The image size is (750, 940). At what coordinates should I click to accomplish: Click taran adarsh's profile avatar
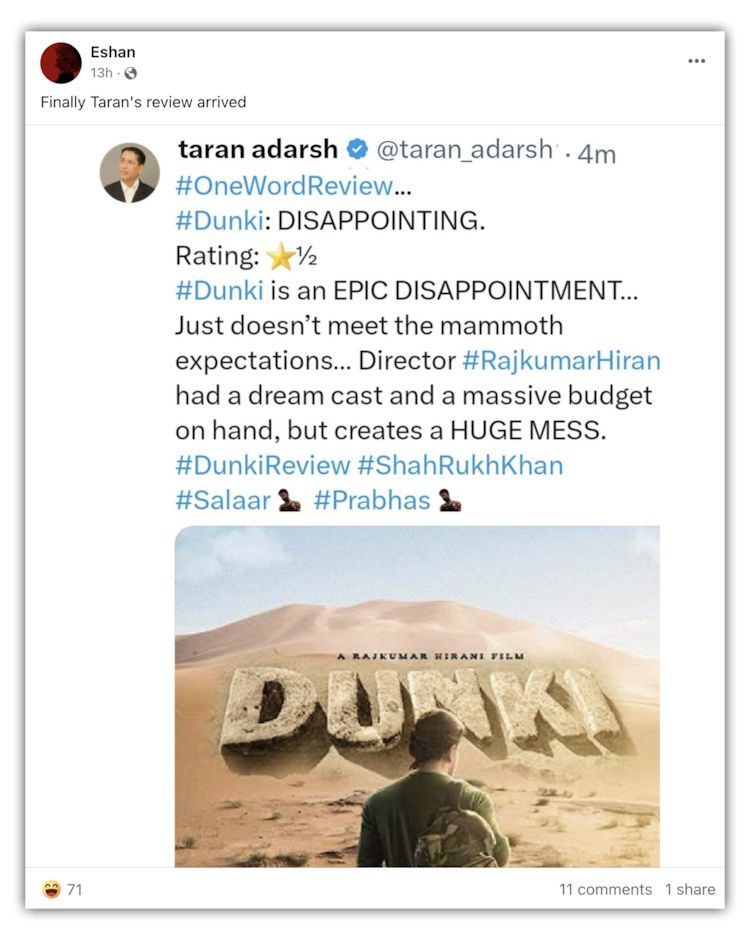click(x=130, y=172)
